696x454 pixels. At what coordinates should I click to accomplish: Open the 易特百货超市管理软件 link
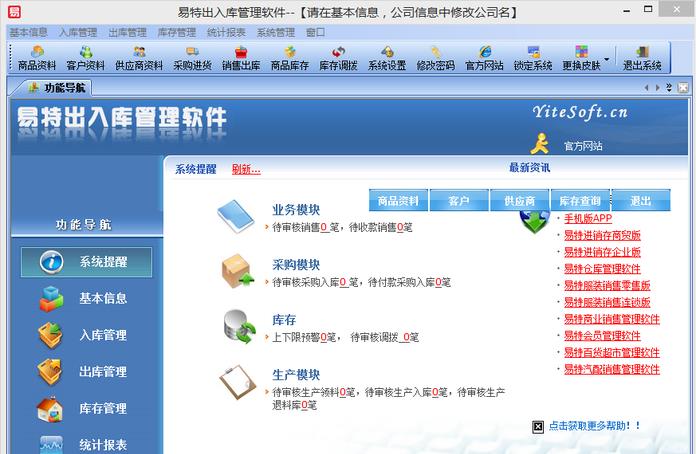click(612, 352)
